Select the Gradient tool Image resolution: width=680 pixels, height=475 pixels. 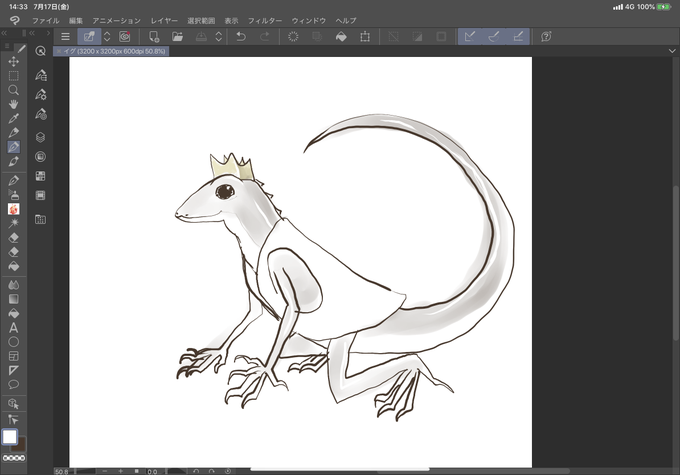tap(13, 299)
